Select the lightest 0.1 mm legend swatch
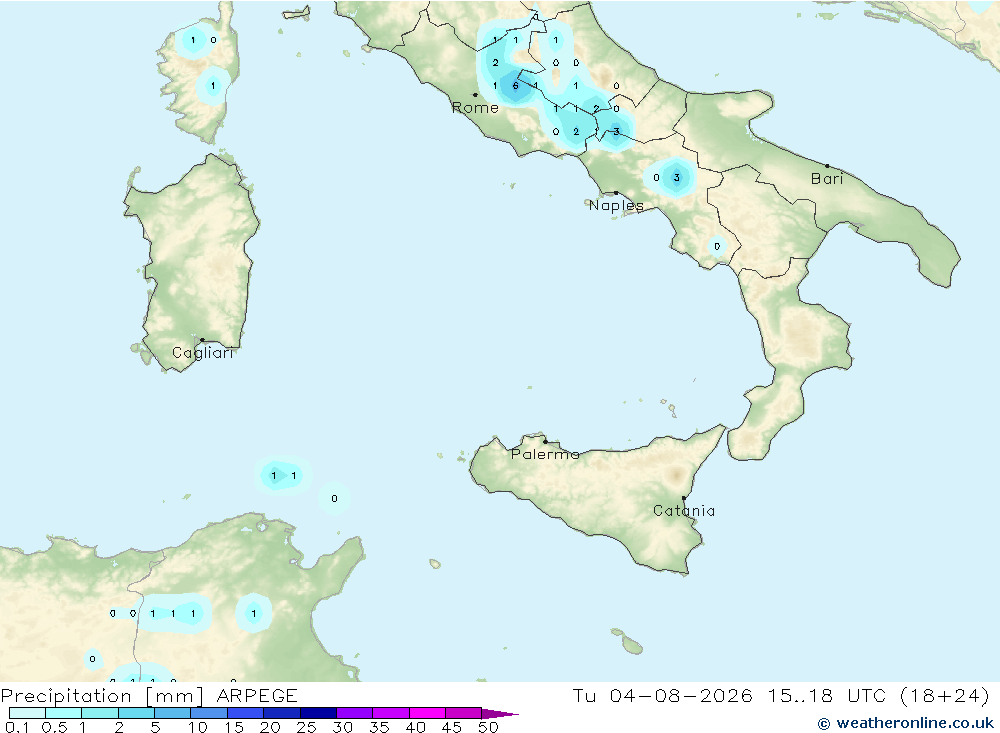1000x733 pixels. click(x=27, y=713)
